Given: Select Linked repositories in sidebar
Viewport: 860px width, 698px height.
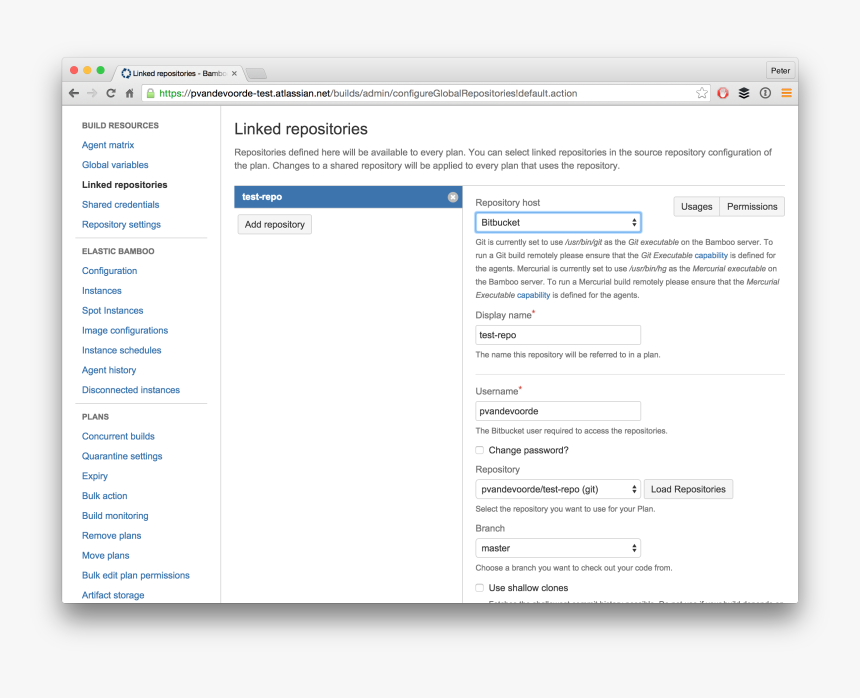Looking at the screenshot, I should pyautogui.click(x=125, y=185).
